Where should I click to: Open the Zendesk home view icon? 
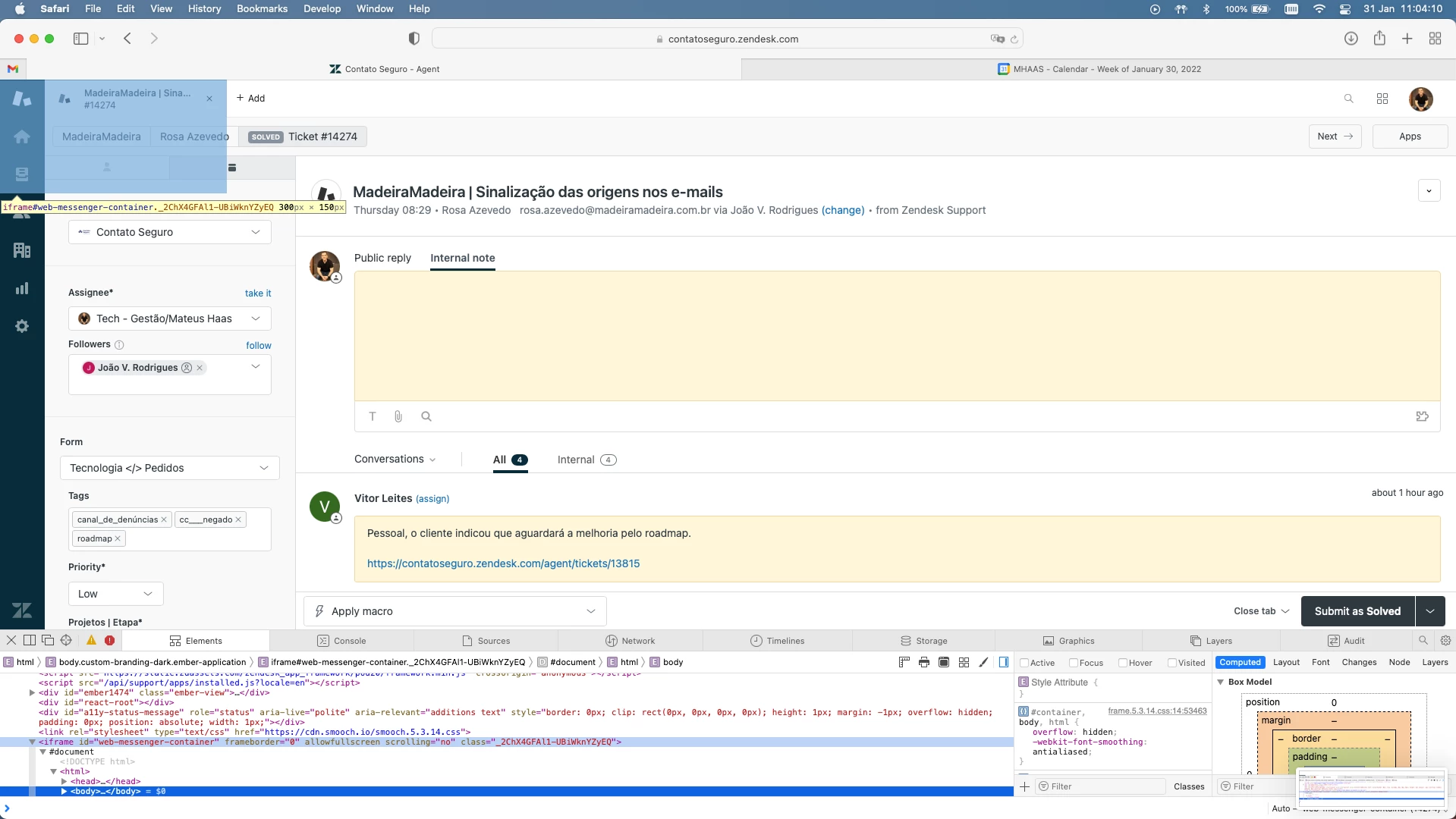22,136
